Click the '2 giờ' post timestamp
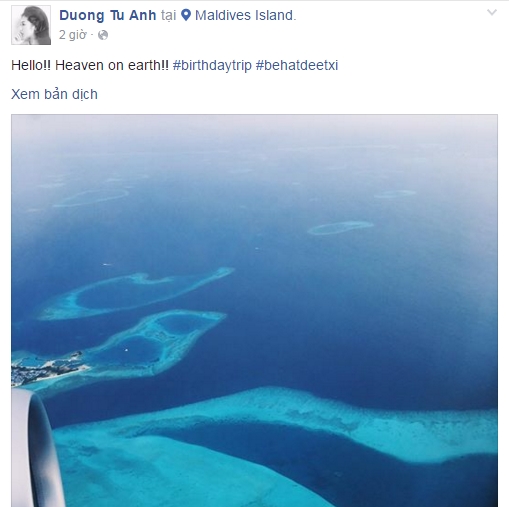The image size is (509, 507). pos(72,35)
